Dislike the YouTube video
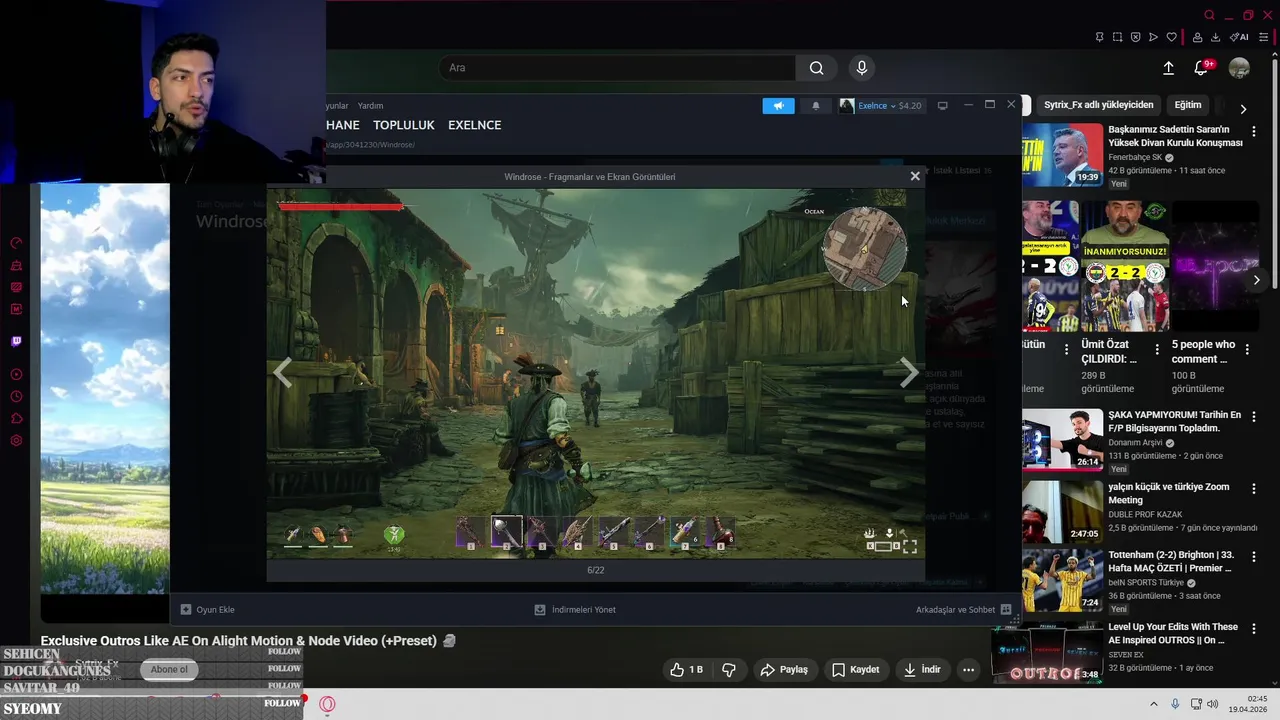This screenshot has width=1280, height=720. point(729,669)
